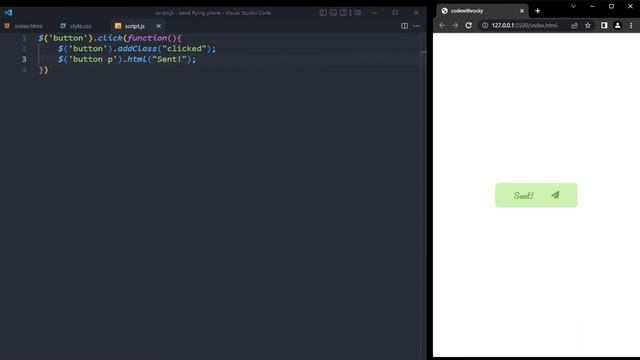Close the codewithrocky browser tab

point(522,11)
